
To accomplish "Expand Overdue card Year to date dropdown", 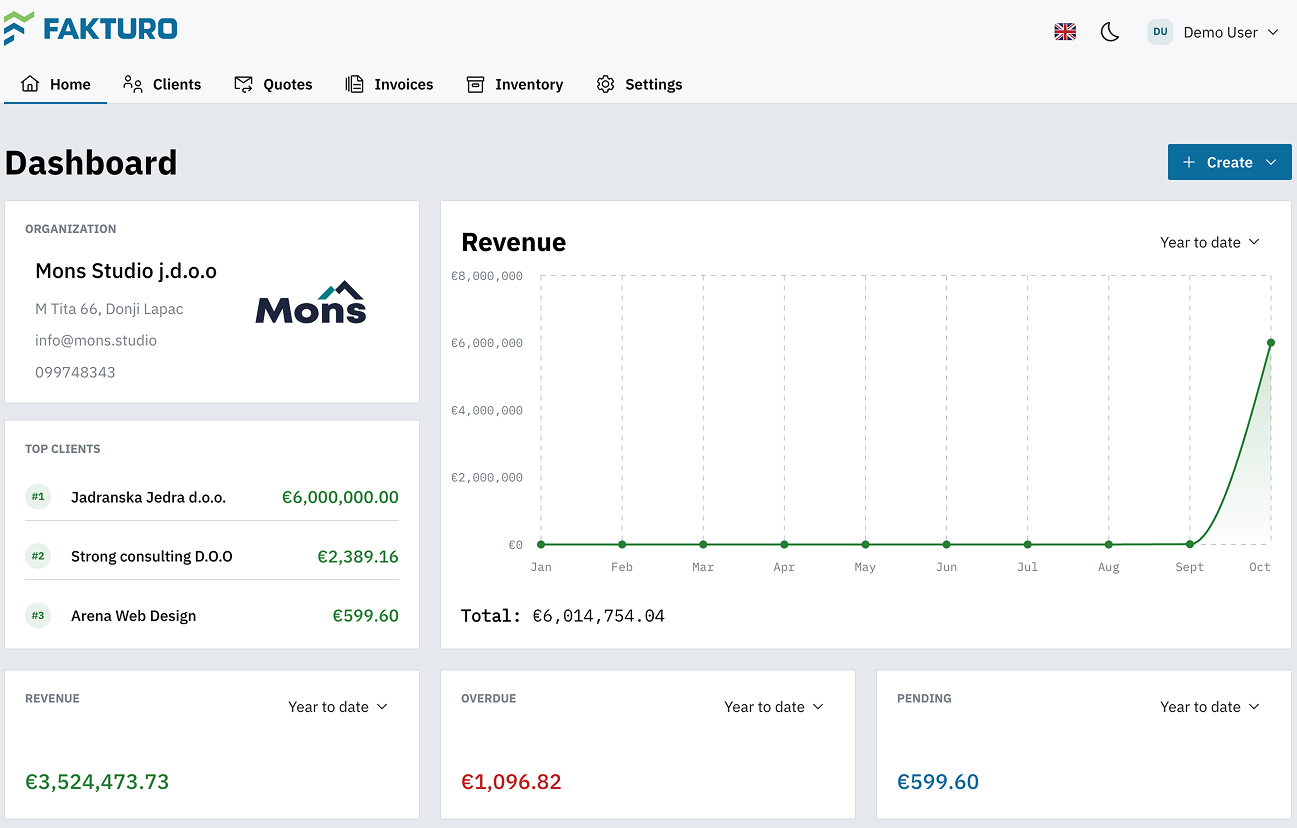I will pyautogui.click(x=773, y=707).
